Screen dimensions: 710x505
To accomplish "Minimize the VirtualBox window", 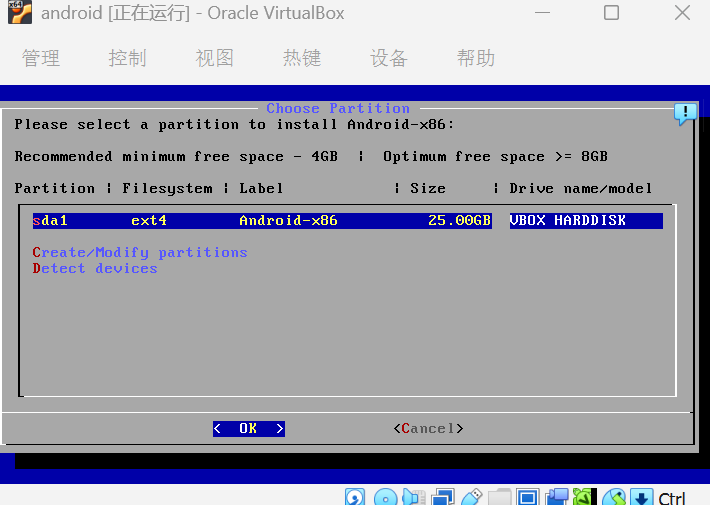I will pyautogui.click(x=542, y=13).
